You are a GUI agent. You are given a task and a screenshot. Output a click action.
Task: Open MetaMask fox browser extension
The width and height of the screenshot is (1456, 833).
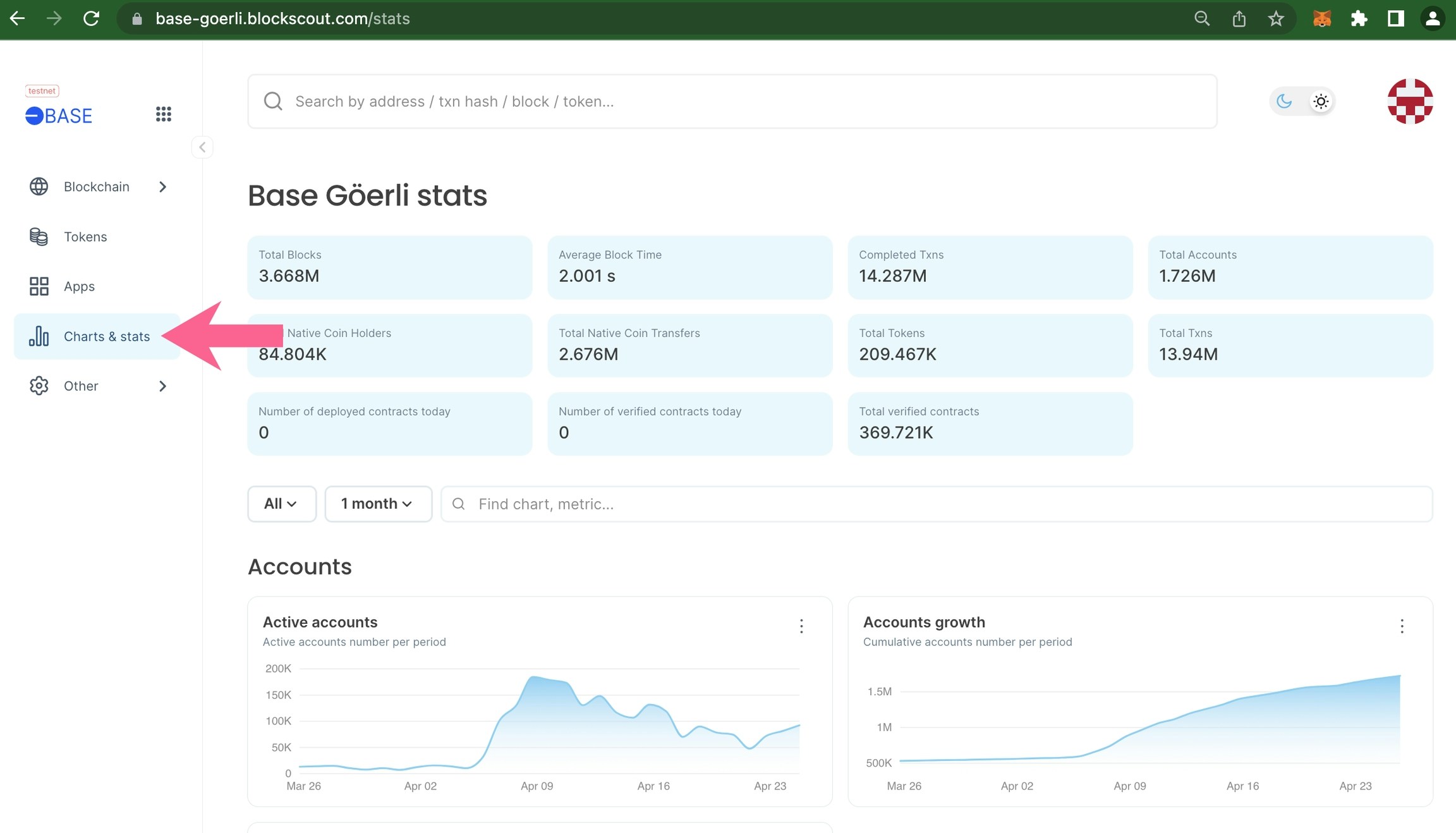(x=1321, y=19)
